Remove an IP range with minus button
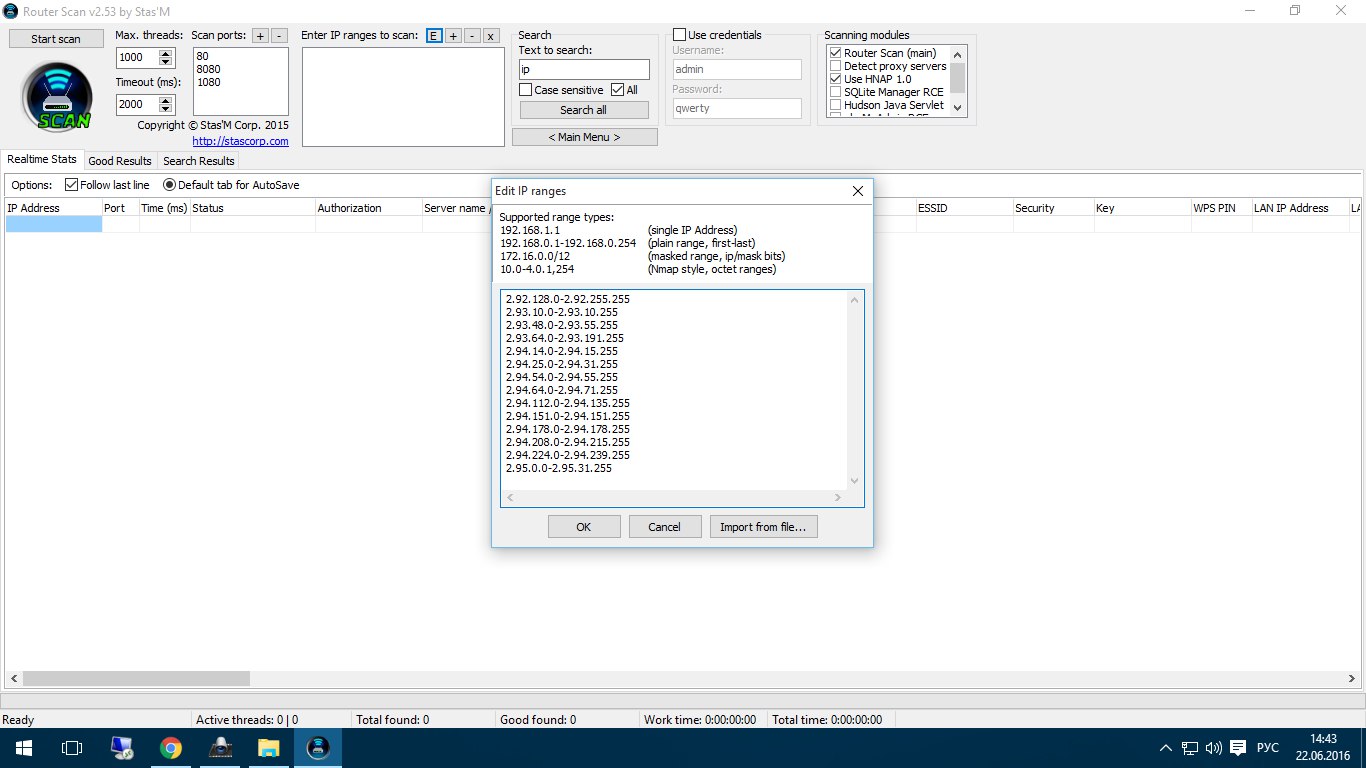 pyautogui.click(x=472, y=35)
